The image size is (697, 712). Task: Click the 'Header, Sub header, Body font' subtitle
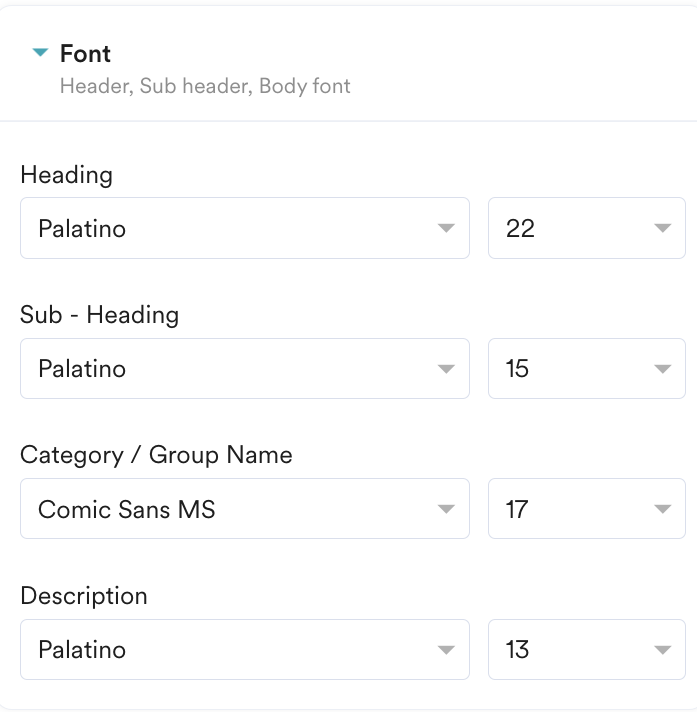click(x=205, y=86)
